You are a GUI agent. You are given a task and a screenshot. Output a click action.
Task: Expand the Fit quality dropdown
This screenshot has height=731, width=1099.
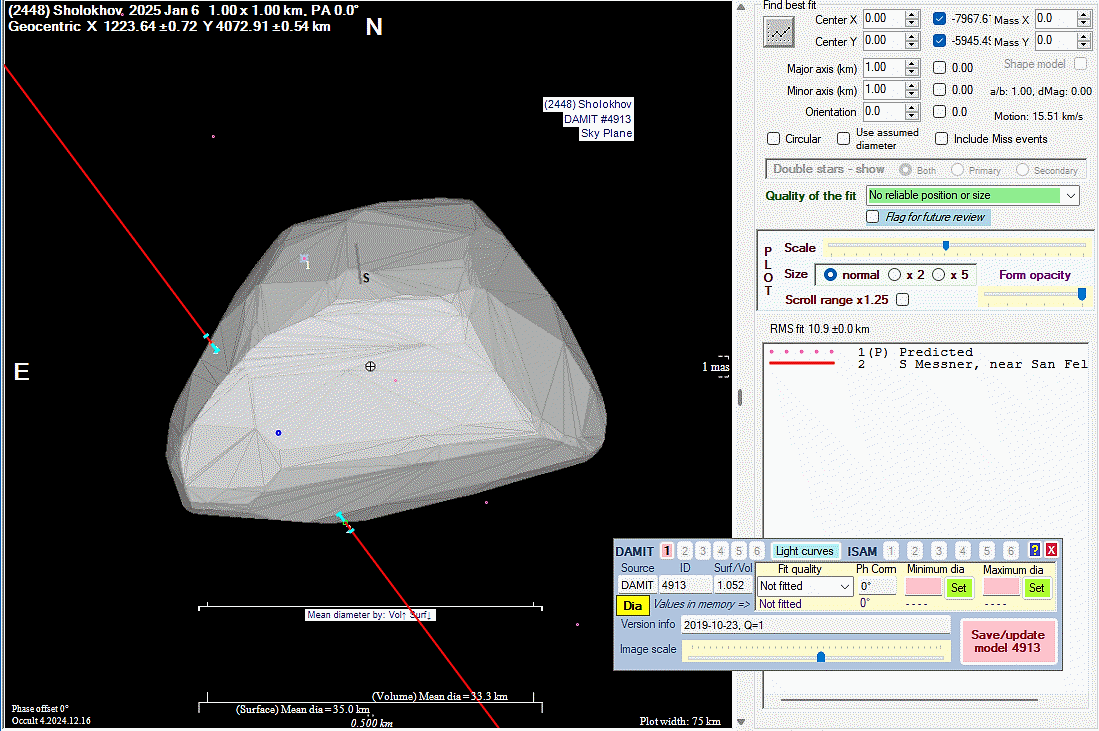coord(844,587)
